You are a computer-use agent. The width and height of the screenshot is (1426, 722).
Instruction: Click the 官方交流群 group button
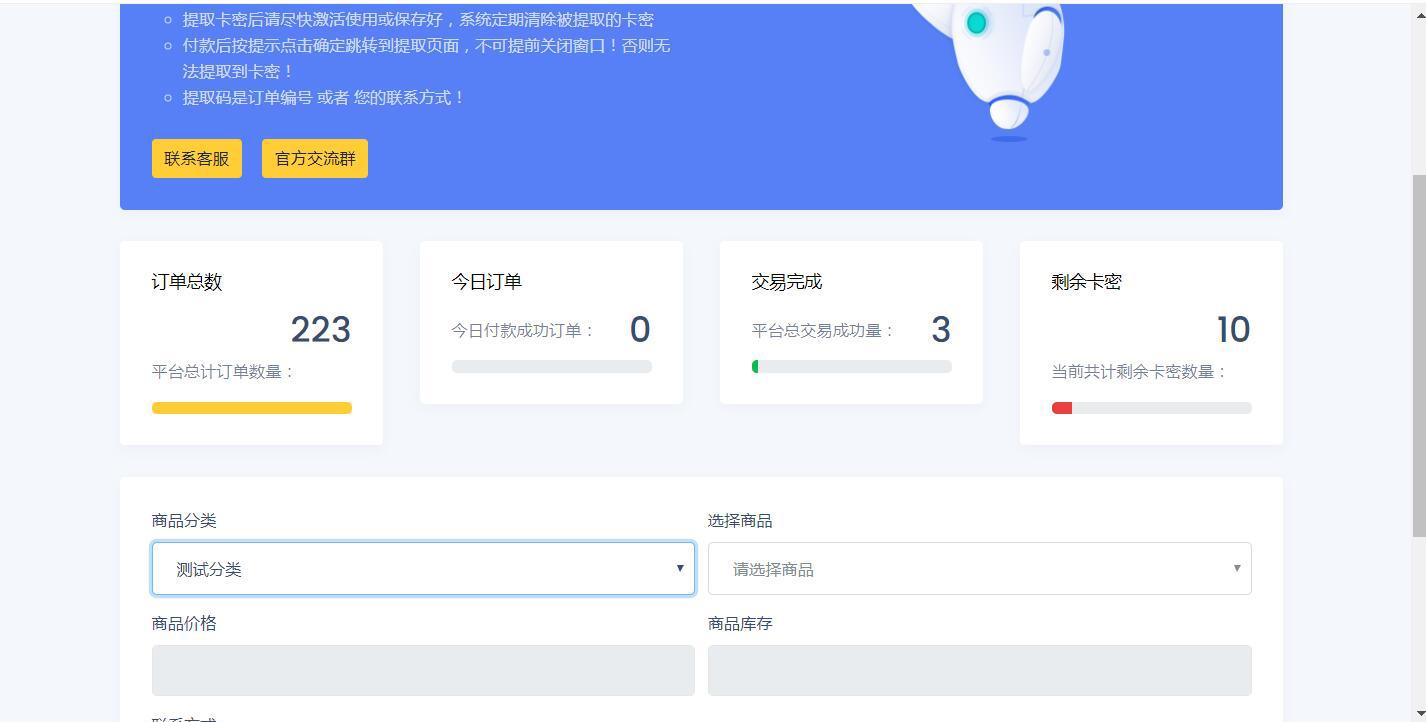tap(314, 158)
